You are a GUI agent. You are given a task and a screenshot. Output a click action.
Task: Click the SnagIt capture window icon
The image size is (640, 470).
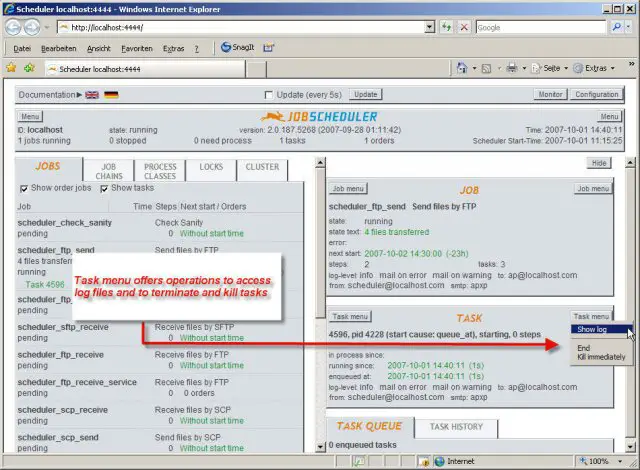pyautogui.click(x=269, y=48)
